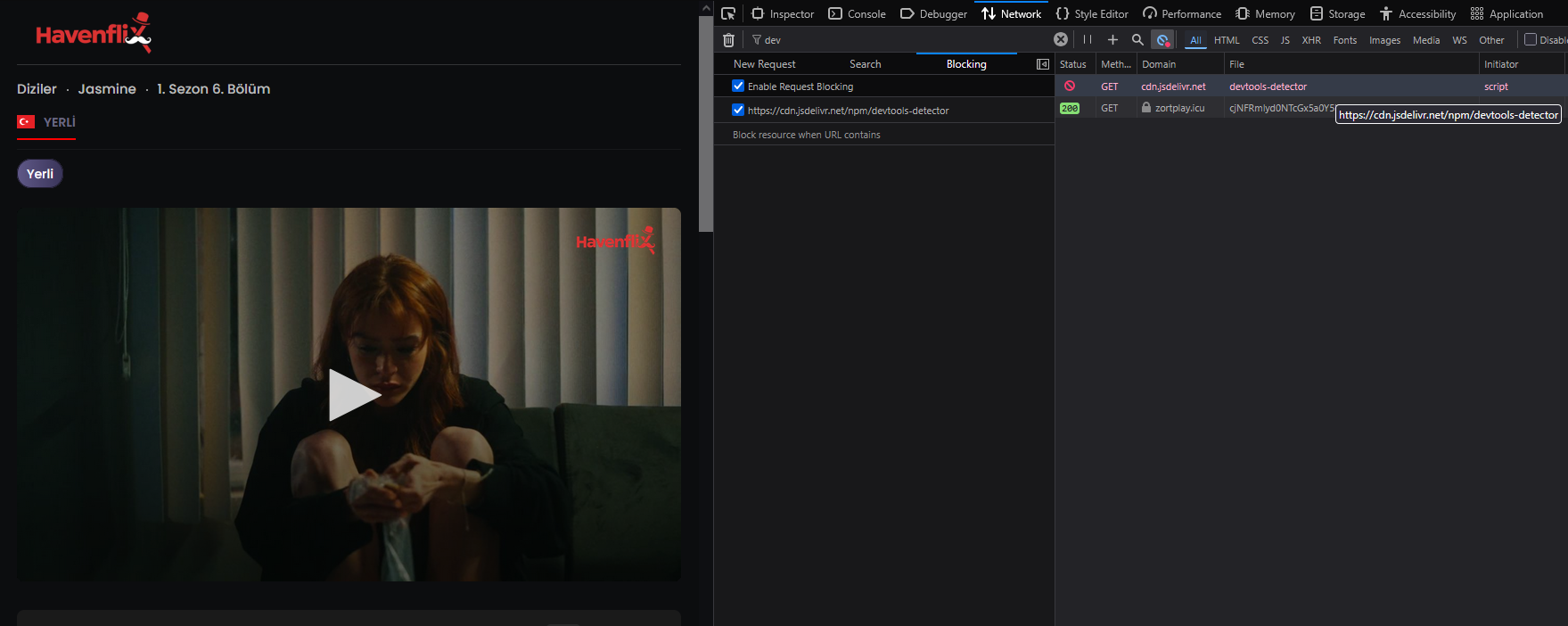The image size is (1568, 626).
Task: Uncheck Enable Request Blocking
Action: [738, 86]
